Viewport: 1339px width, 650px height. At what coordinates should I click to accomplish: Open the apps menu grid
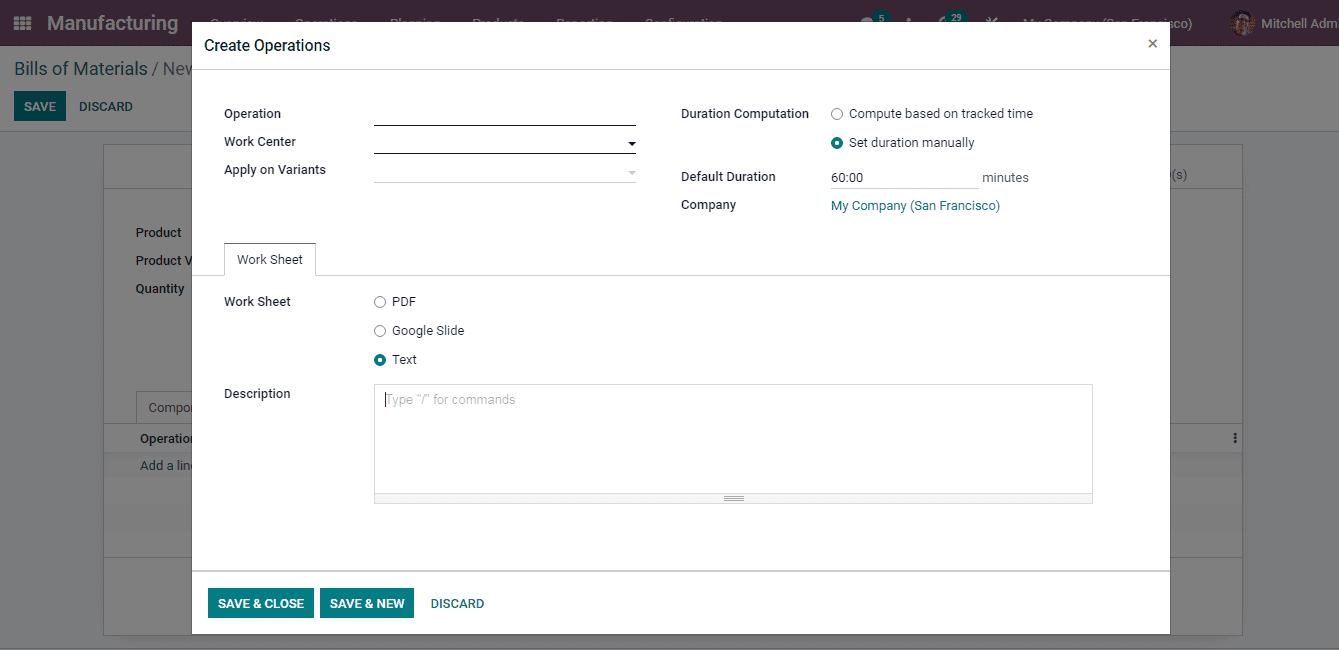point(21,22)
